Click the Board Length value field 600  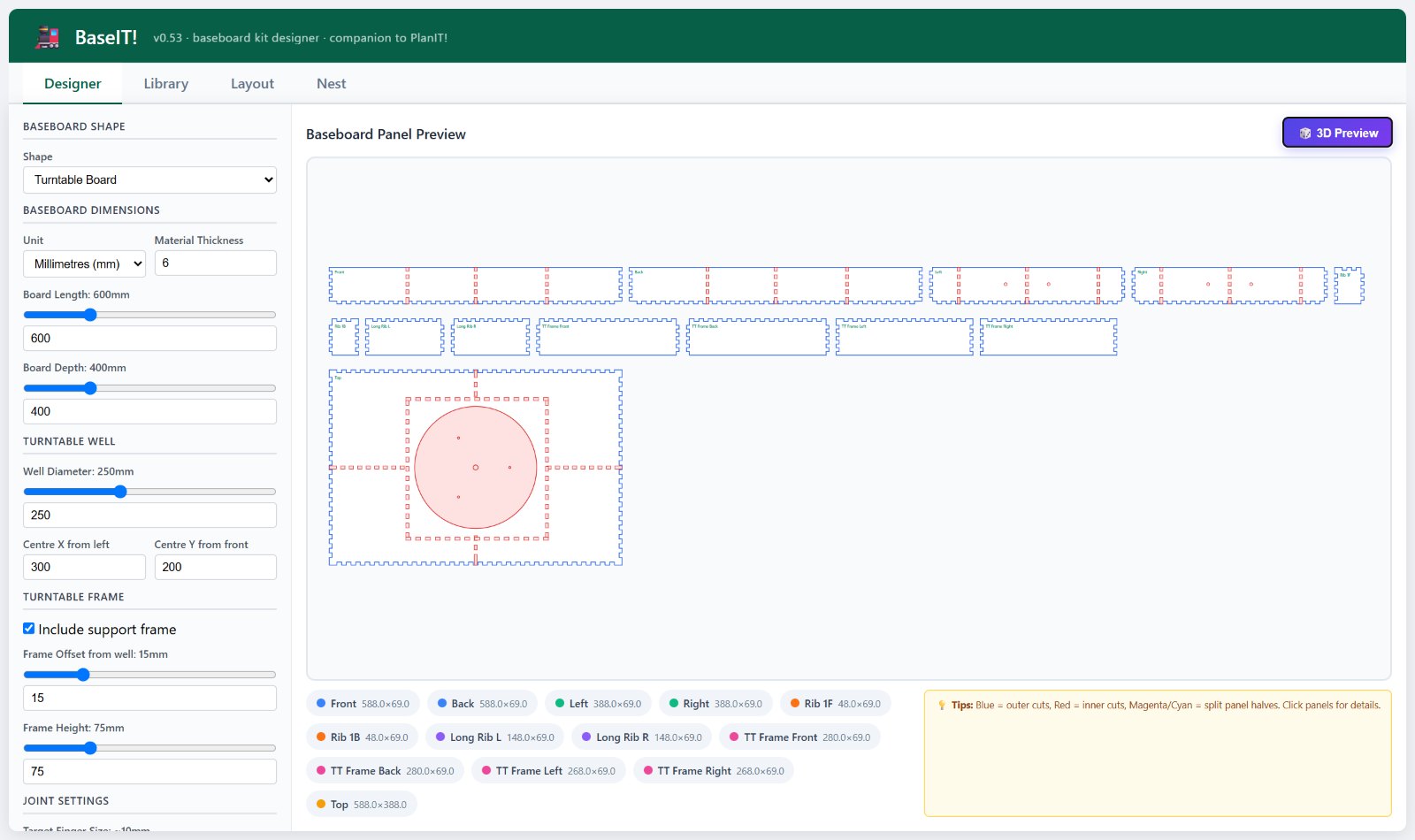[x=149, y=338]
